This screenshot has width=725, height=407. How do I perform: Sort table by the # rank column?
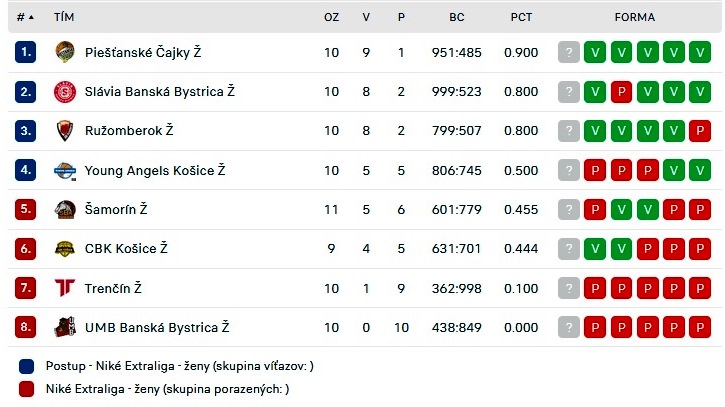pyautogui.click(x=25, y=17)
